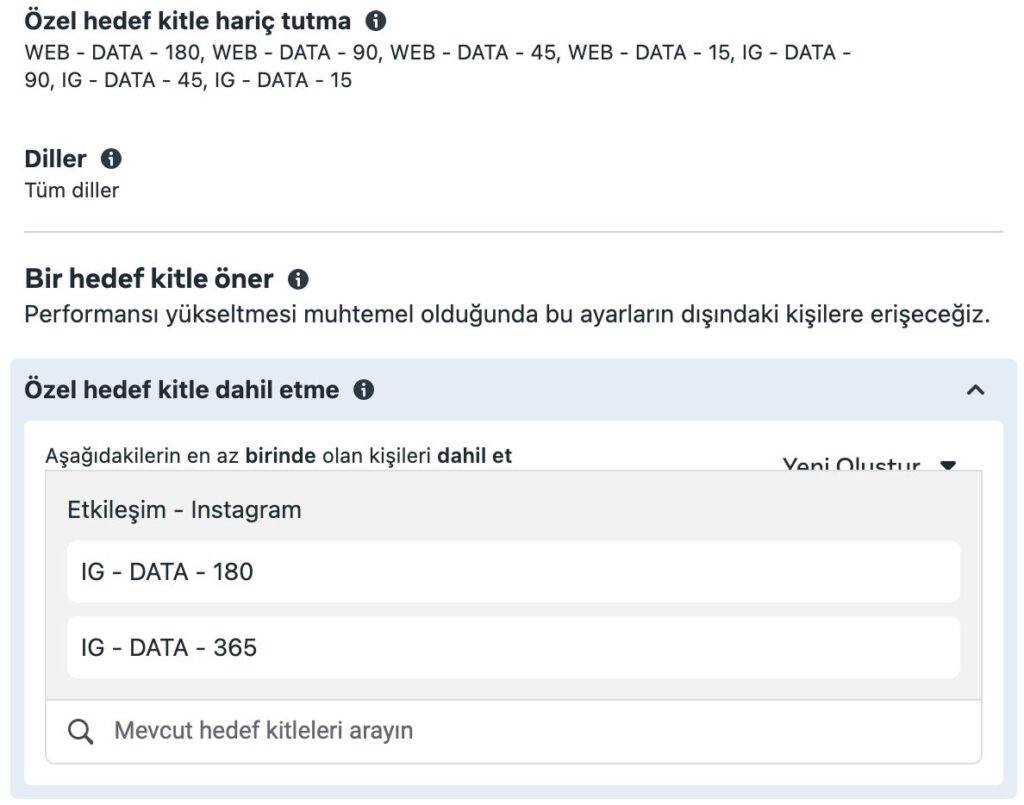The width and height of the screenshot is (1024, 805).
Task: Open the Yeni Oluştur dropdown
Action: point(852,463)
